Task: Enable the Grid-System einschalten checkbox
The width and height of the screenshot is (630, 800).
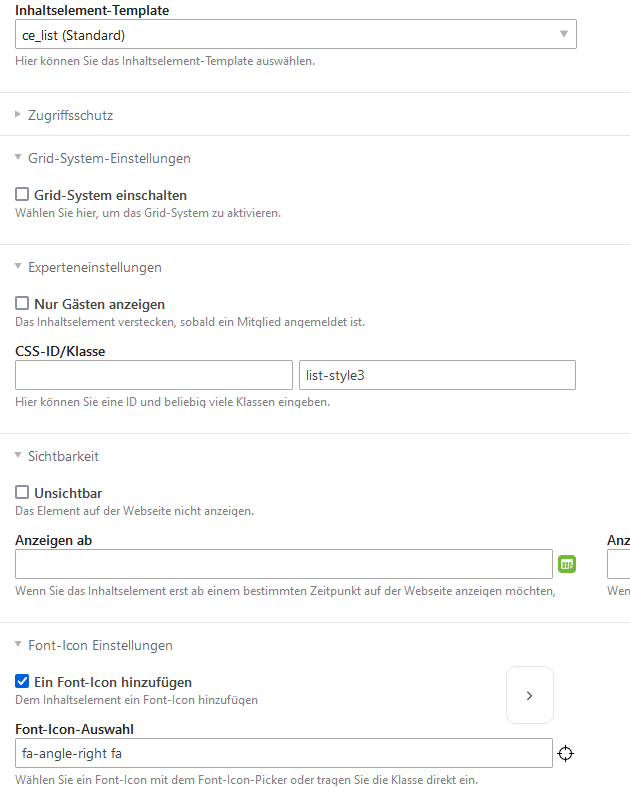Action: (22, 194)
